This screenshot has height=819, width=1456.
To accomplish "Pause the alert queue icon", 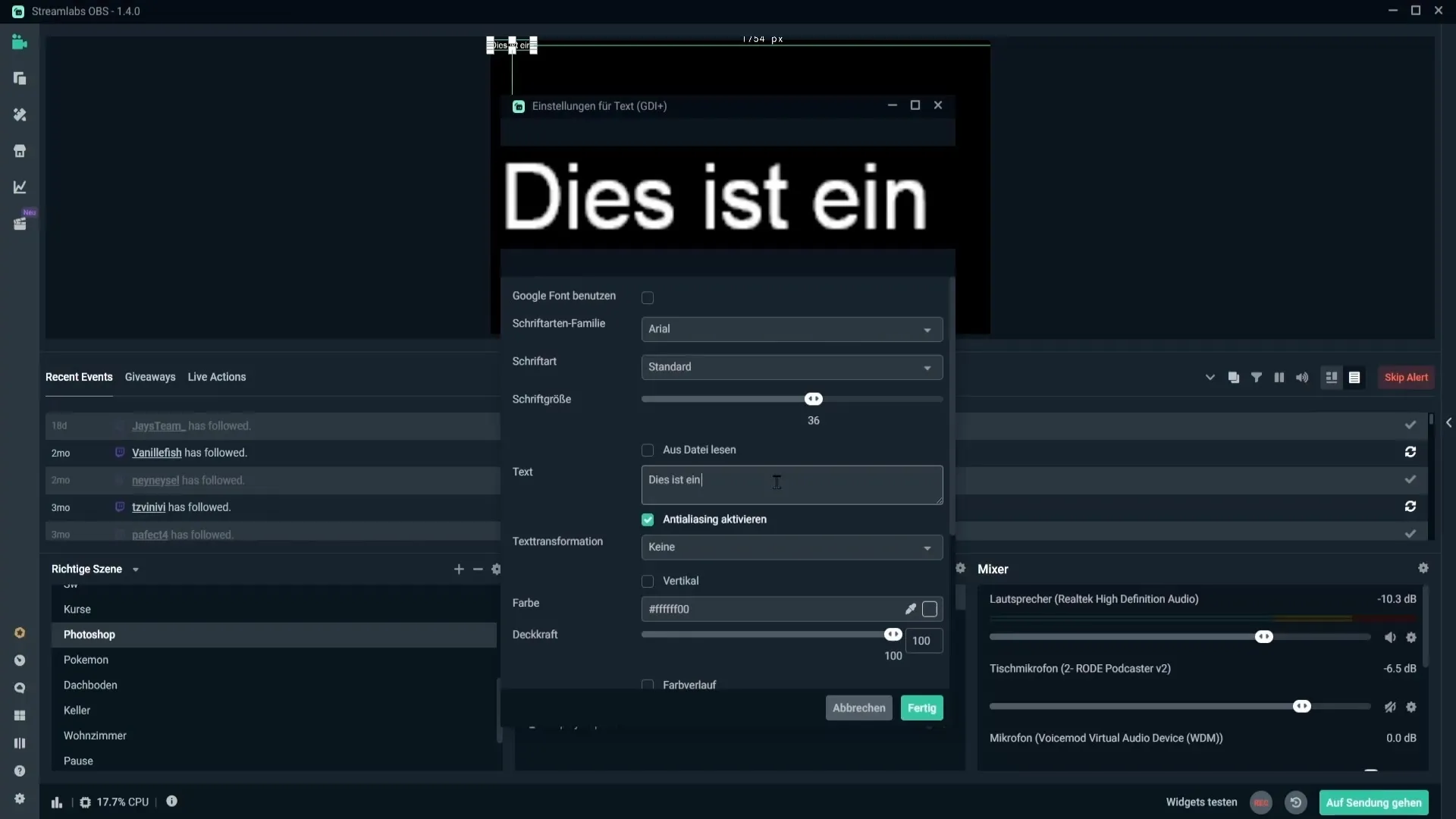I will tap(1279, 378).
